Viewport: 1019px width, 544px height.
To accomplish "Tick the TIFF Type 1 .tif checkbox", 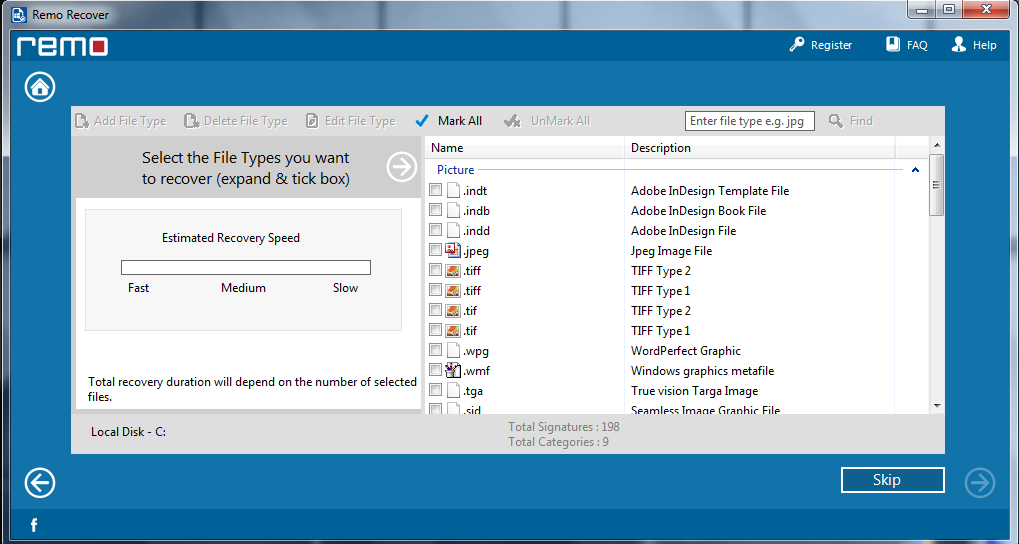I will pos(435,330).
